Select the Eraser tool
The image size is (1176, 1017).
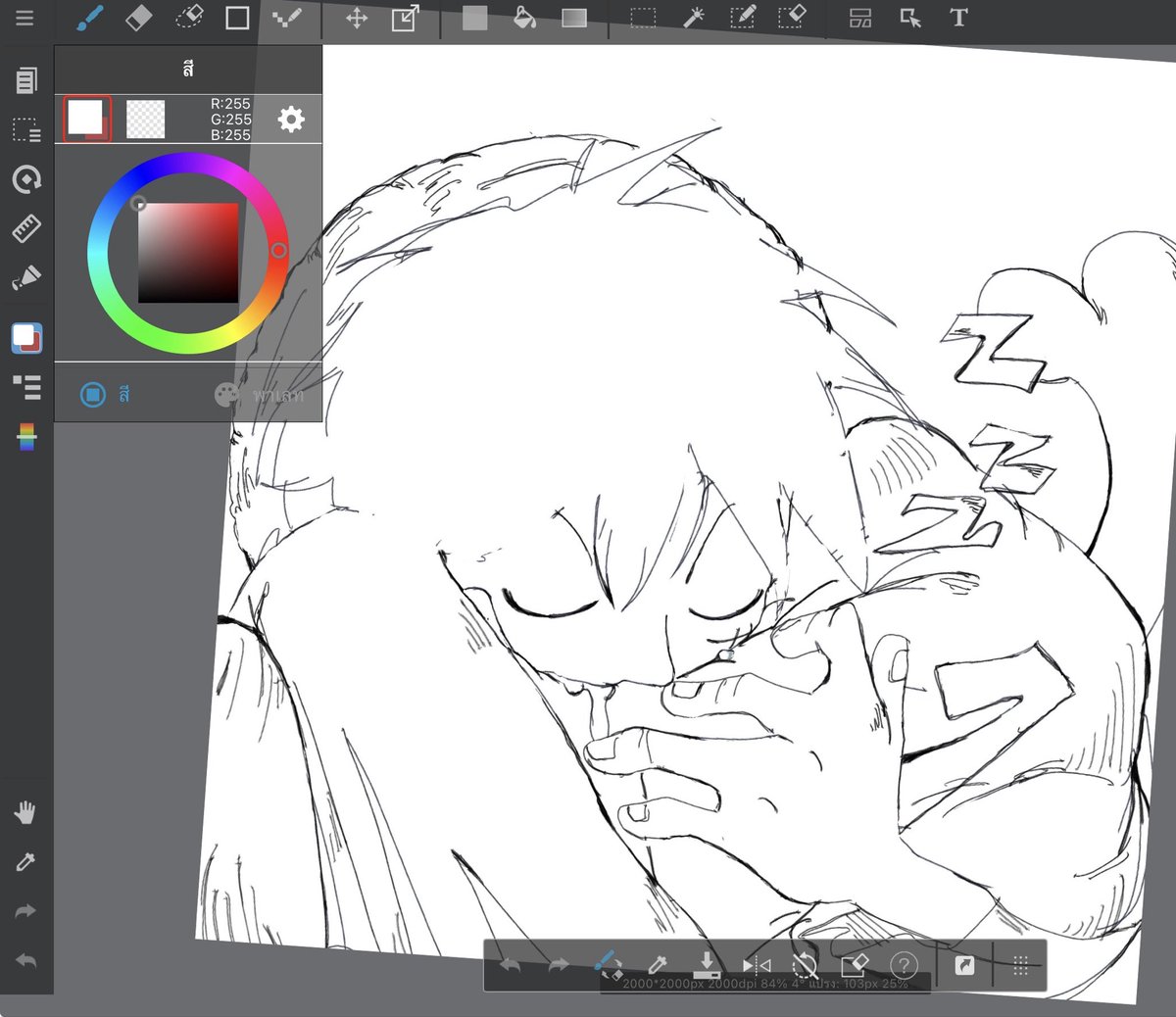pos(139,18)
